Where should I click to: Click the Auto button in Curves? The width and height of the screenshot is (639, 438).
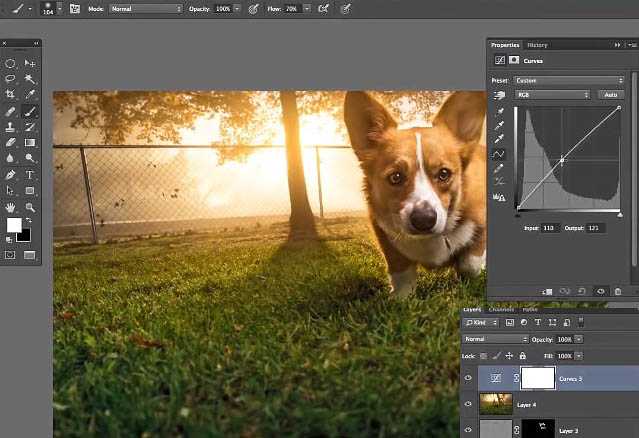coord(610,94)
